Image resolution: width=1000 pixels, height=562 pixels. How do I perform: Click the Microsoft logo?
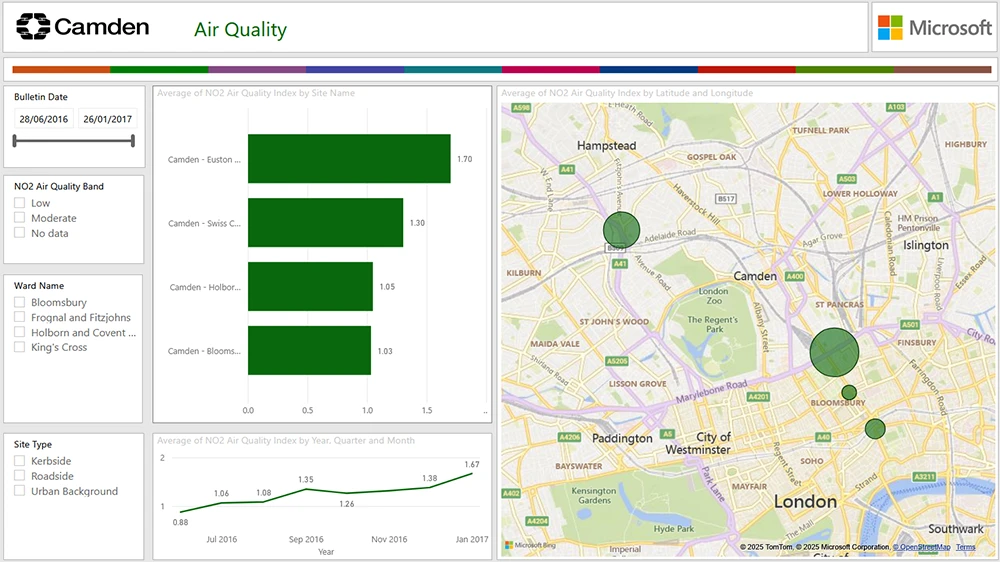934,27
